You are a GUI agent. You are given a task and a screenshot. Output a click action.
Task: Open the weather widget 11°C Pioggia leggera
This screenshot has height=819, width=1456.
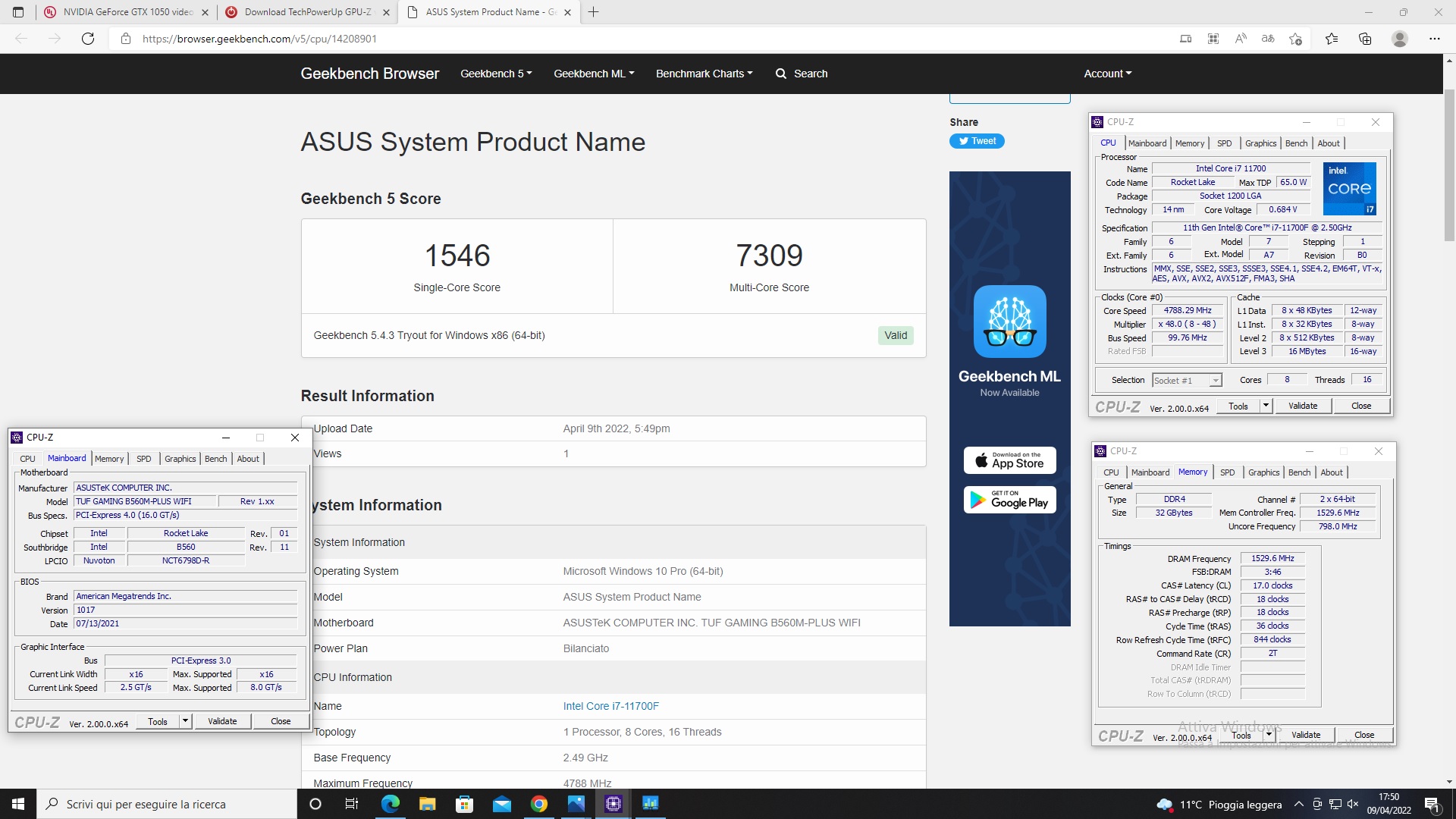(x=1219, y=805)
